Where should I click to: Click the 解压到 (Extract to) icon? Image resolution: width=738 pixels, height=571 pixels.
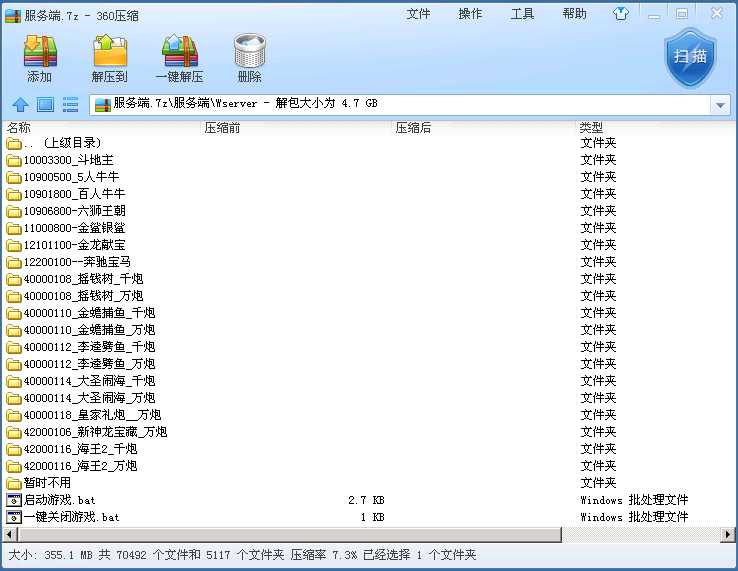click(110, 51)
